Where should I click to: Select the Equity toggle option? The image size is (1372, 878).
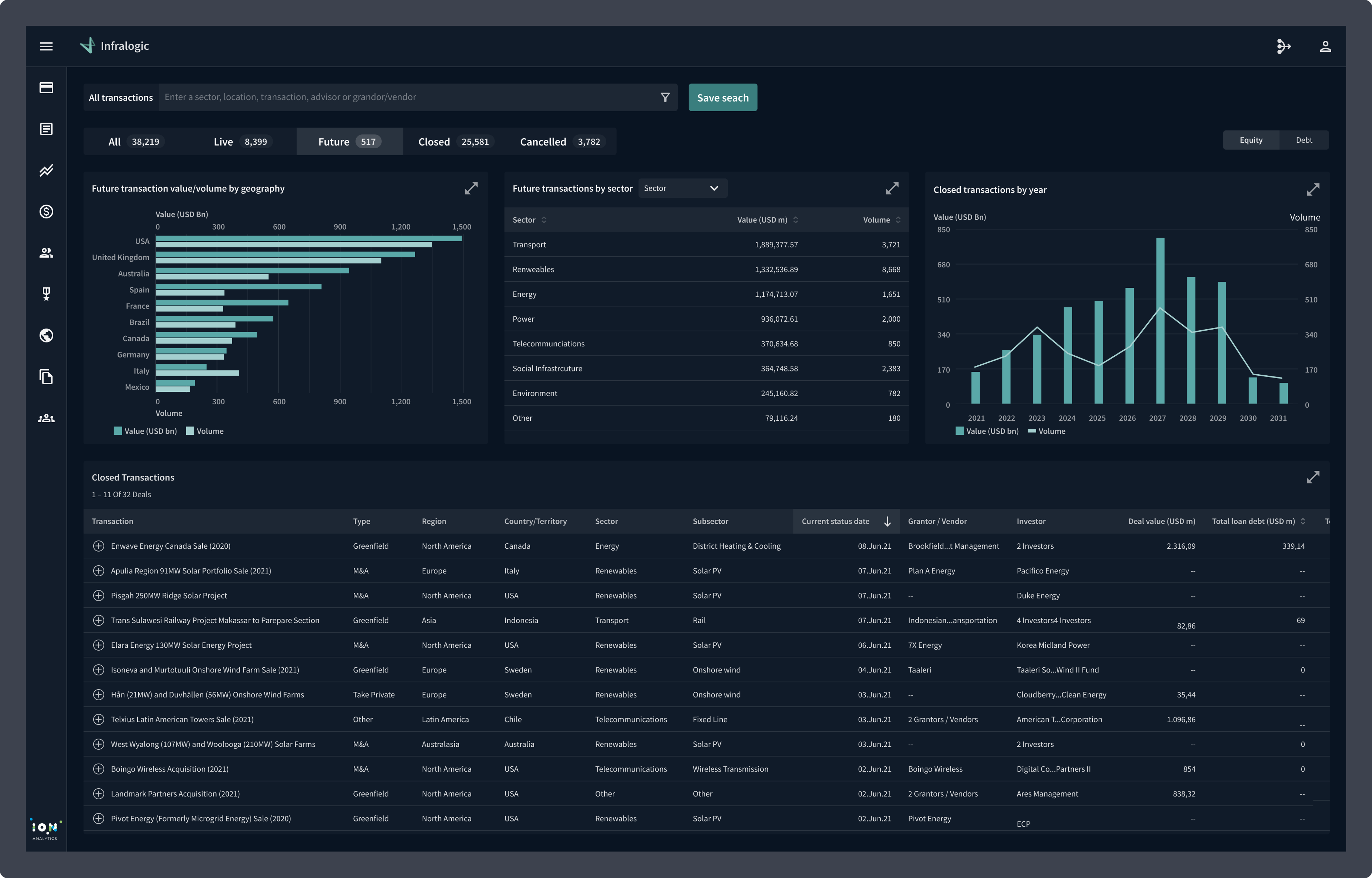pyautogui.click(x=1251, y=140)
